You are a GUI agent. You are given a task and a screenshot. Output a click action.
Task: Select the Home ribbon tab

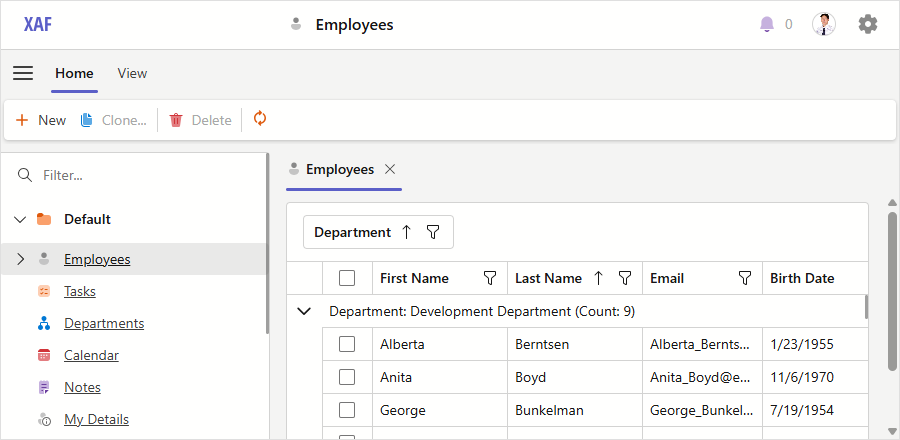(74, 73)
